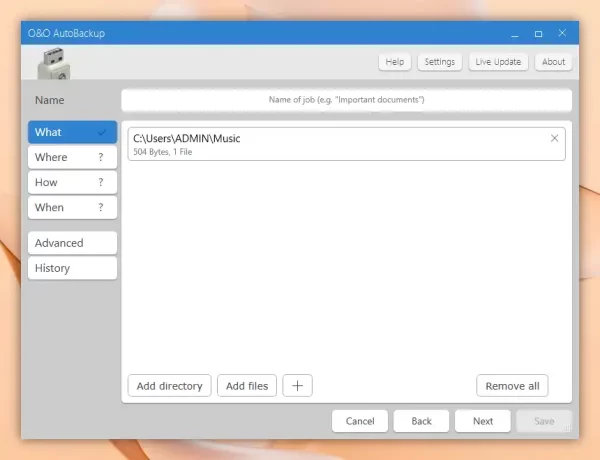Switch to the When step
Screen dimensions: 600x460
click(72, 207)
